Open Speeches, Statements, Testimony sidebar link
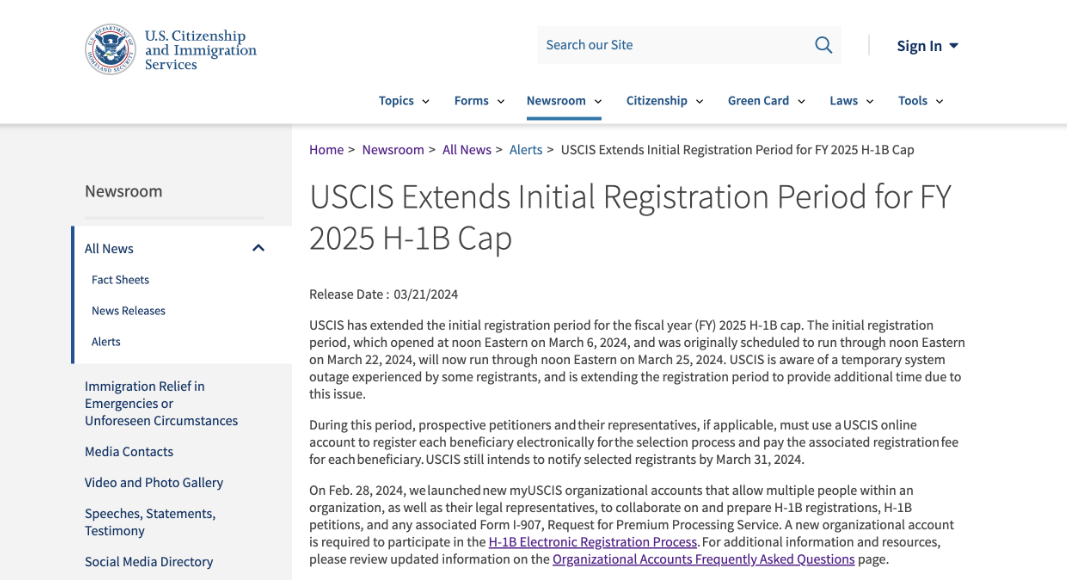Viewport: 1067px width, 581px height. (150, 522)
